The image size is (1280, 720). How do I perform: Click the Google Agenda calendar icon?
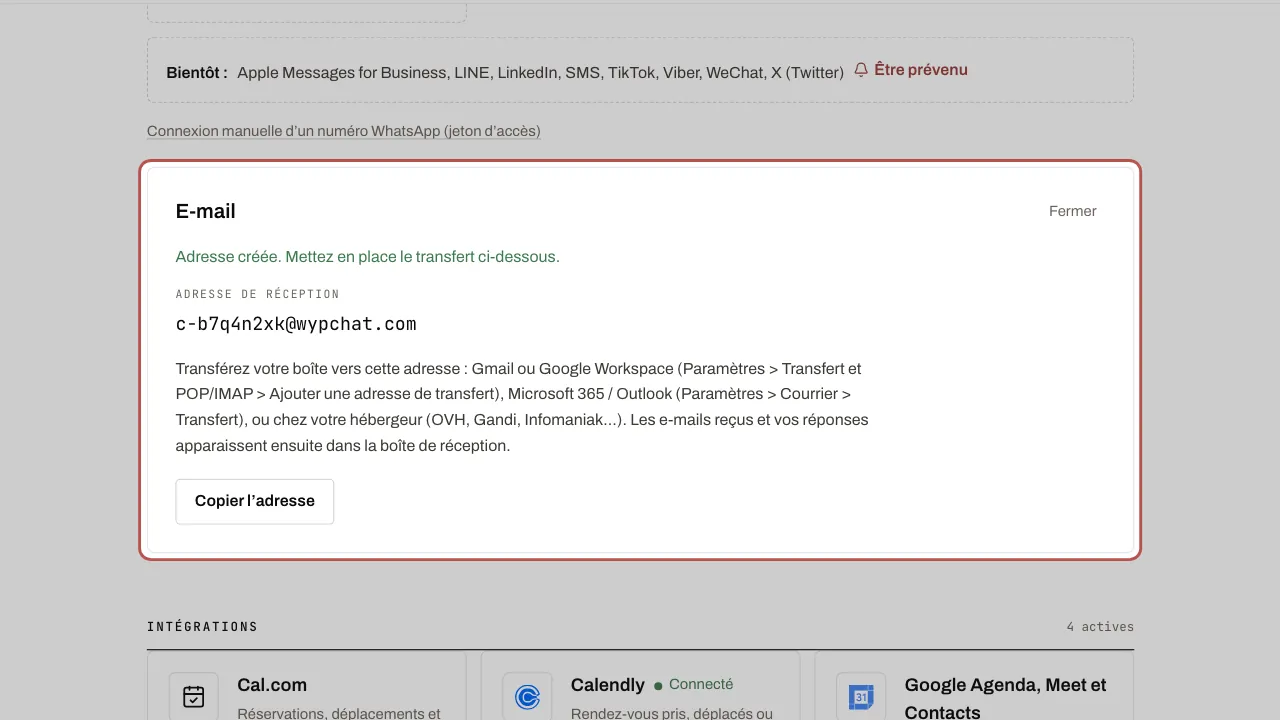(x=861, y=696)
